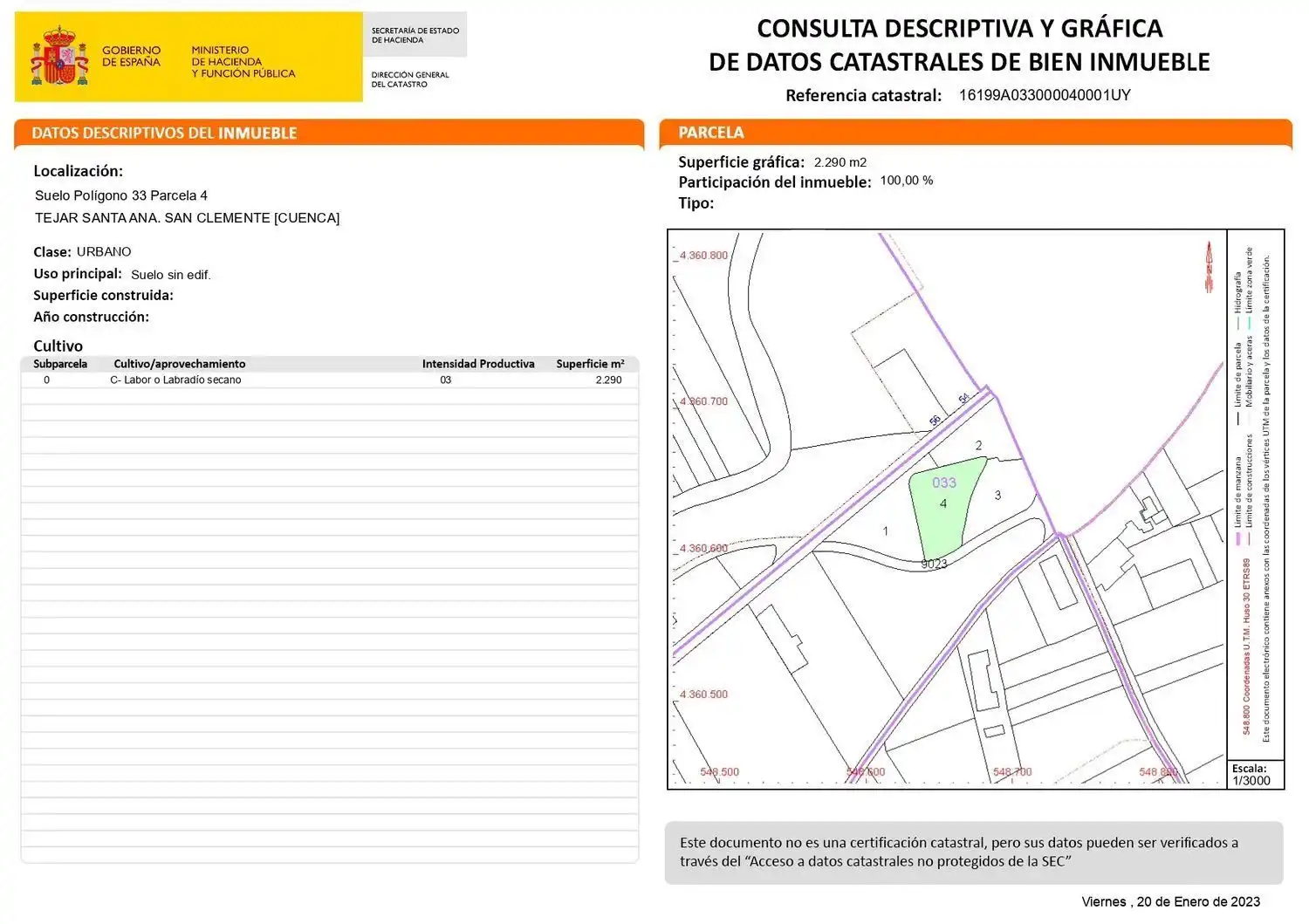This screenshot has height=924, width=1309.
Task: Click the "Superficie m²" column header
Action: (x=590, y=364)
